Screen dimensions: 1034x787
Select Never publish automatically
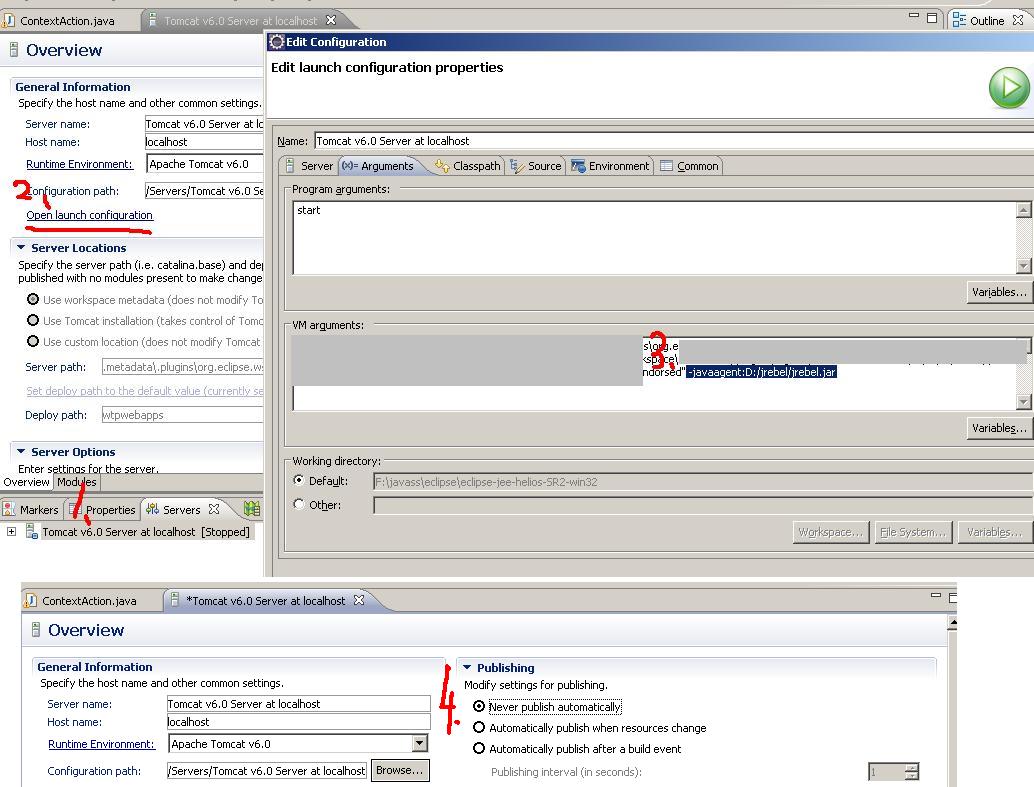[x=479, y=707]
